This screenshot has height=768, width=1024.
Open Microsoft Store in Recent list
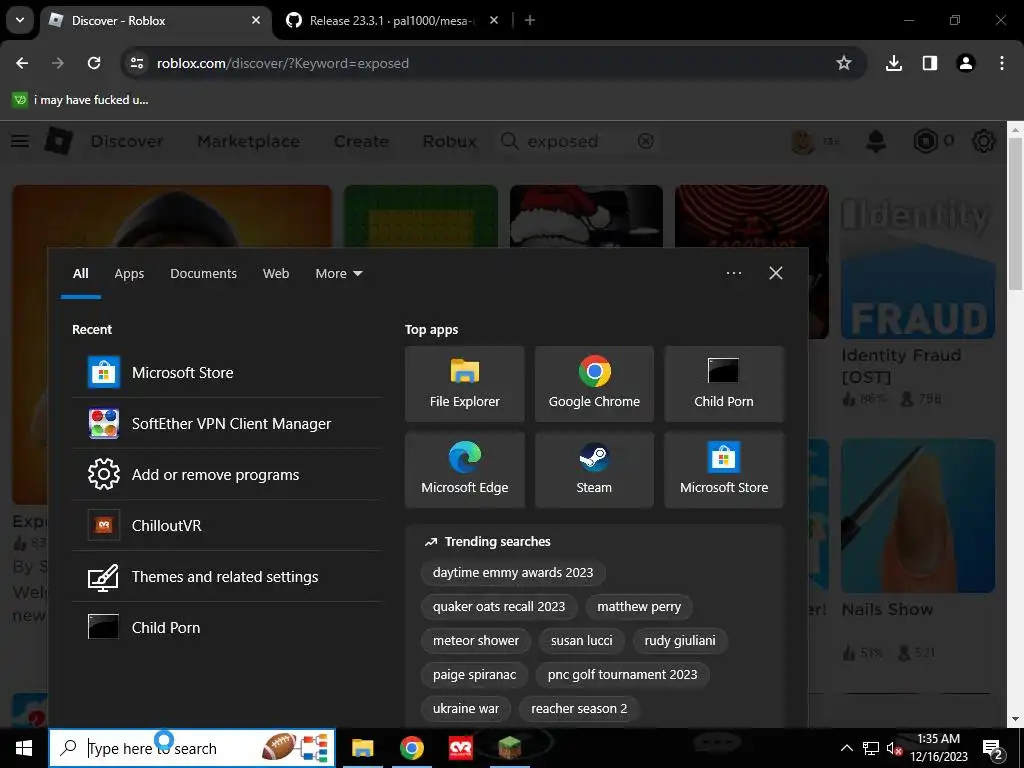(x=226, y=372)
